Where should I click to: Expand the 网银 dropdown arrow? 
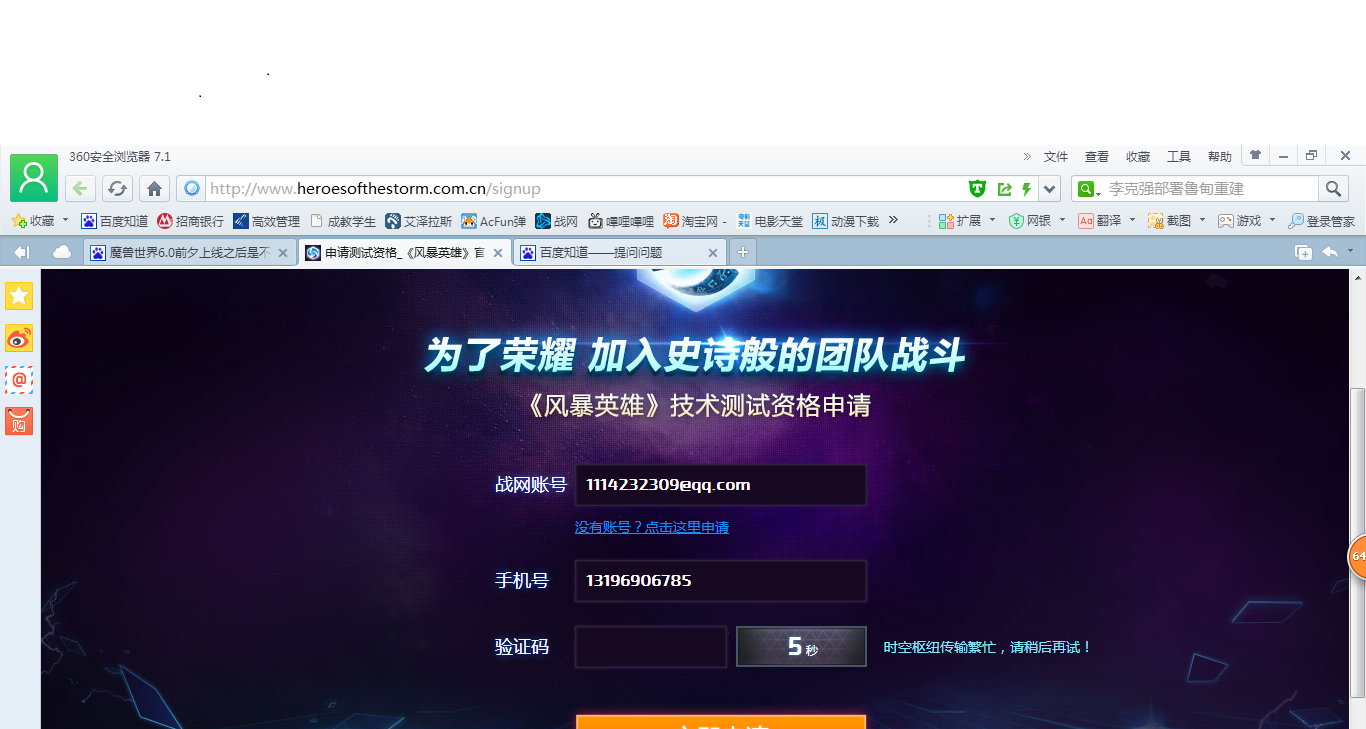pyautogui.click(x=1062, y=220)
